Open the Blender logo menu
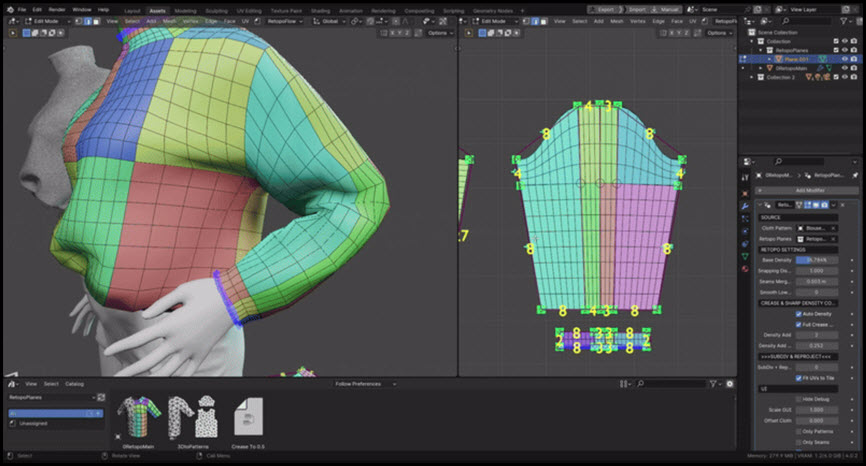 10,9
